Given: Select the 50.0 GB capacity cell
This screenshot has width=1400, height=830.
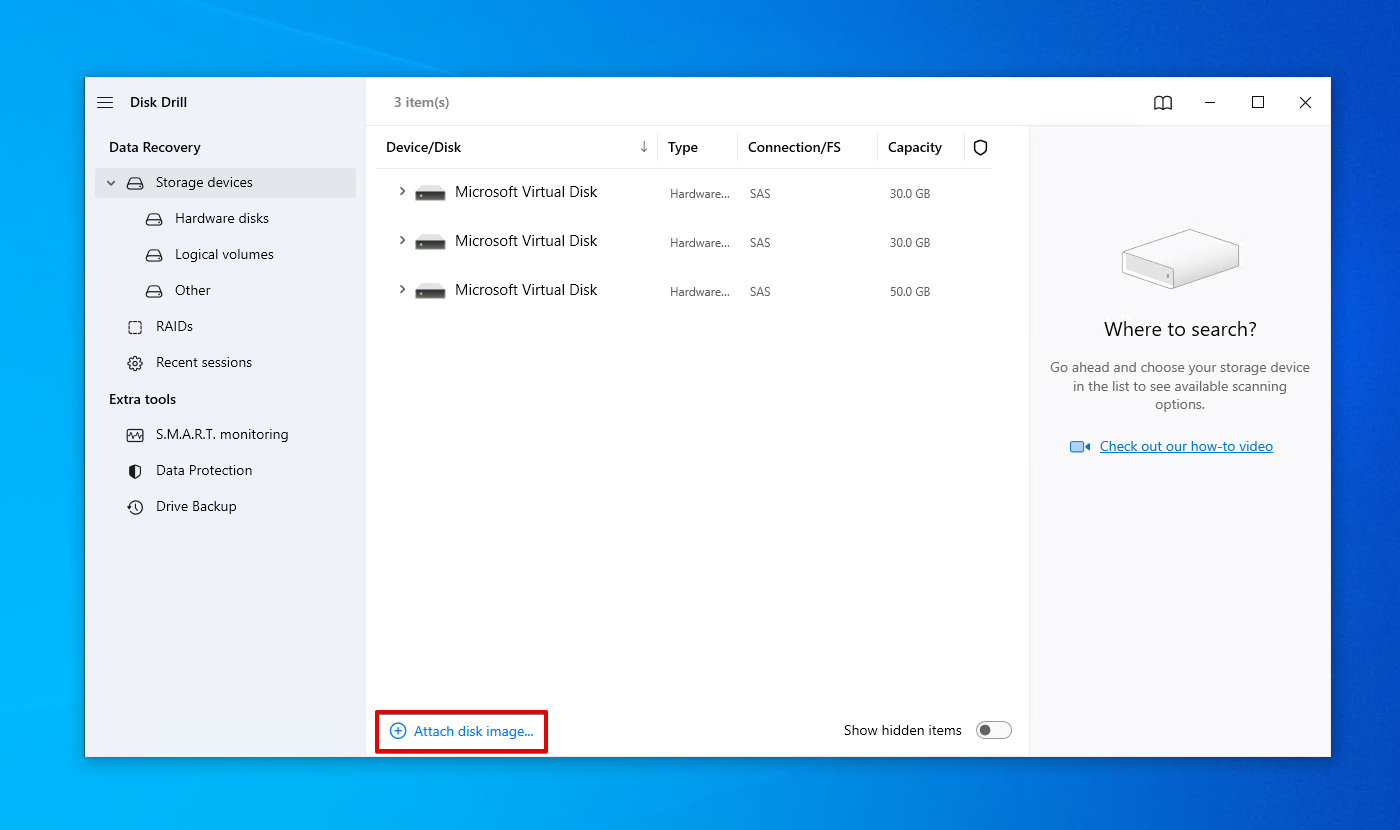Looking at the screenshot, I should [910, 292].
